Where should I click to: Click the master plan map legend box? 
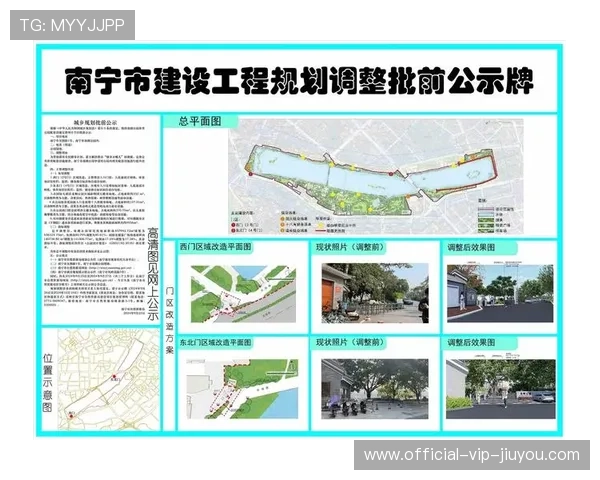[497, 216]
